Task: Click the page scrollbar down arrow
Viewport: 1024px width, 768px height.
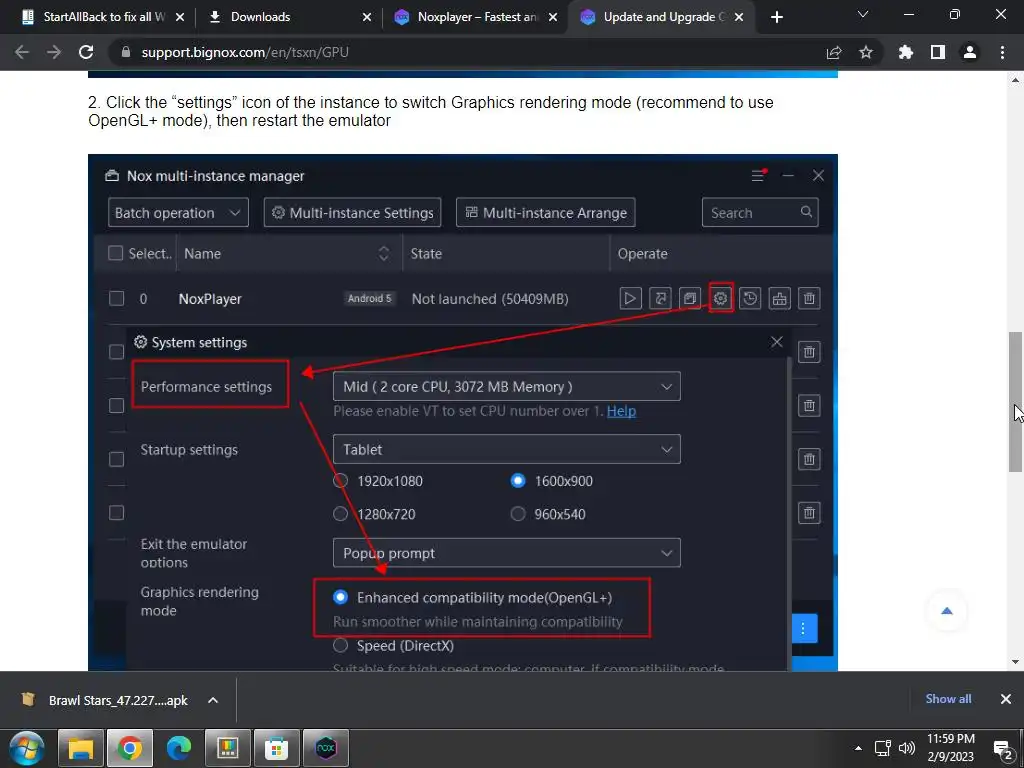Action: click(1016, 662)
